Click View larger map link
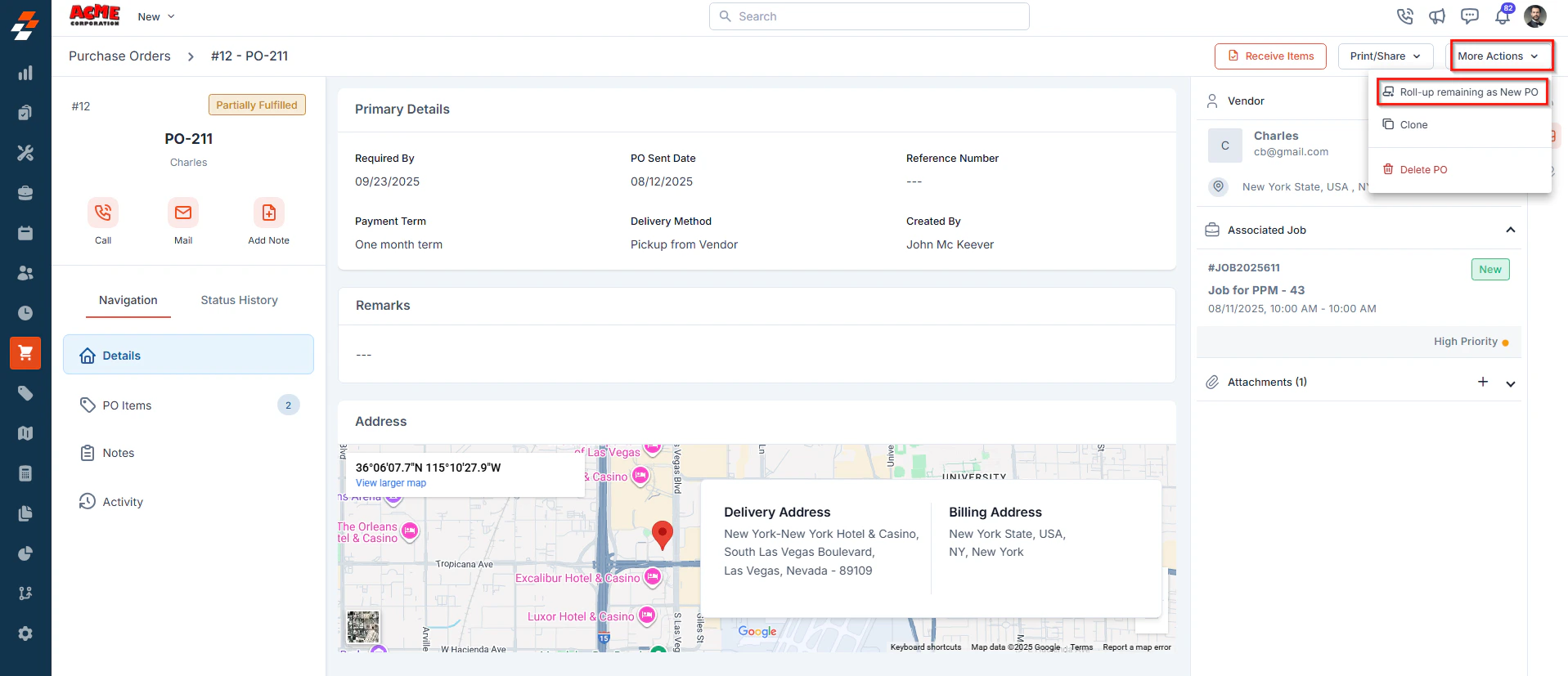 (391, 483)
